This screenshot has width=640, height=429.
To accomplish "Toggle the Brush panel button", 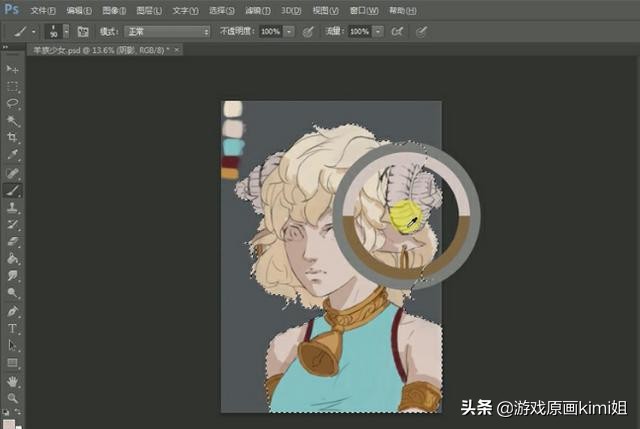I will 83,31.
